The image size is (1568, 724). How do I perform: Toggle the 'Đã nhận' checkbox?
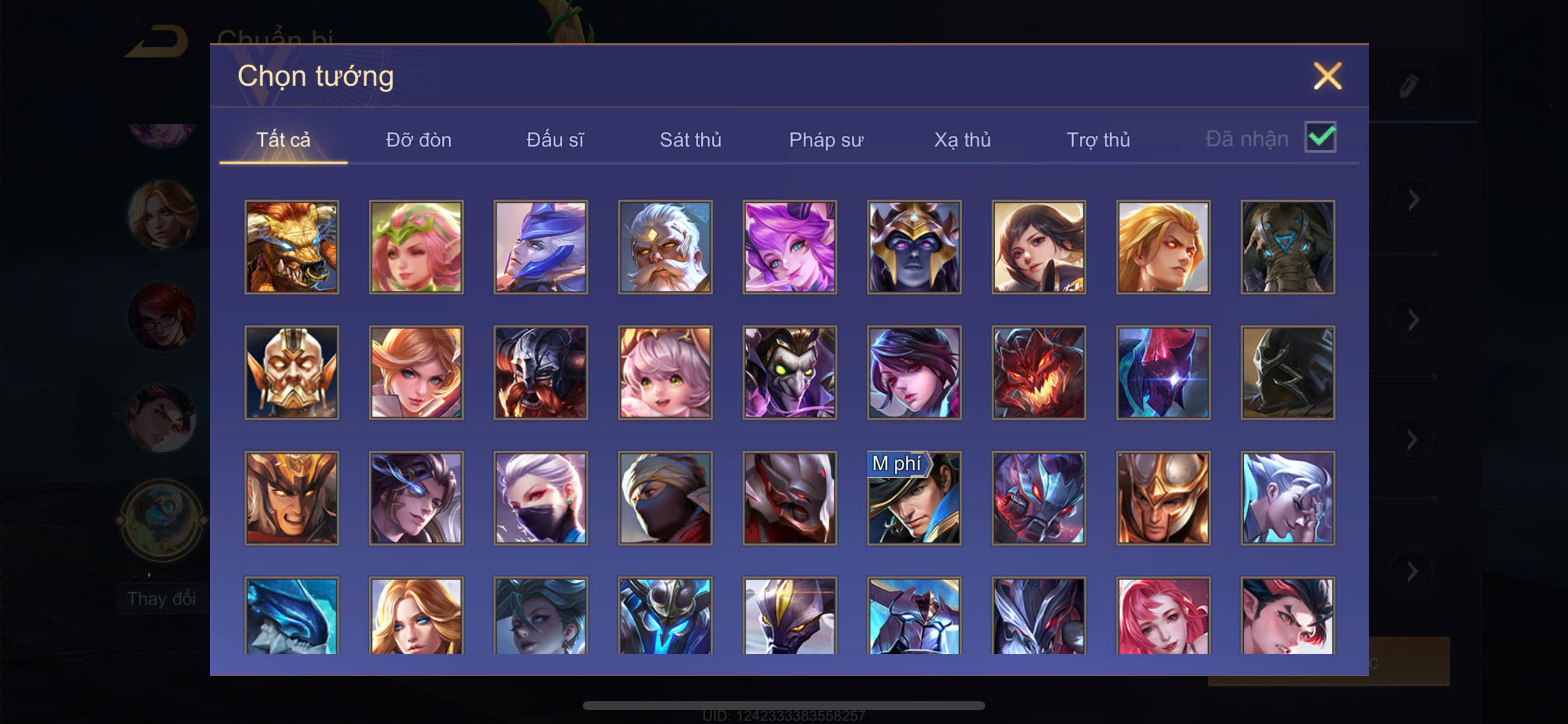coord(1319,138)
